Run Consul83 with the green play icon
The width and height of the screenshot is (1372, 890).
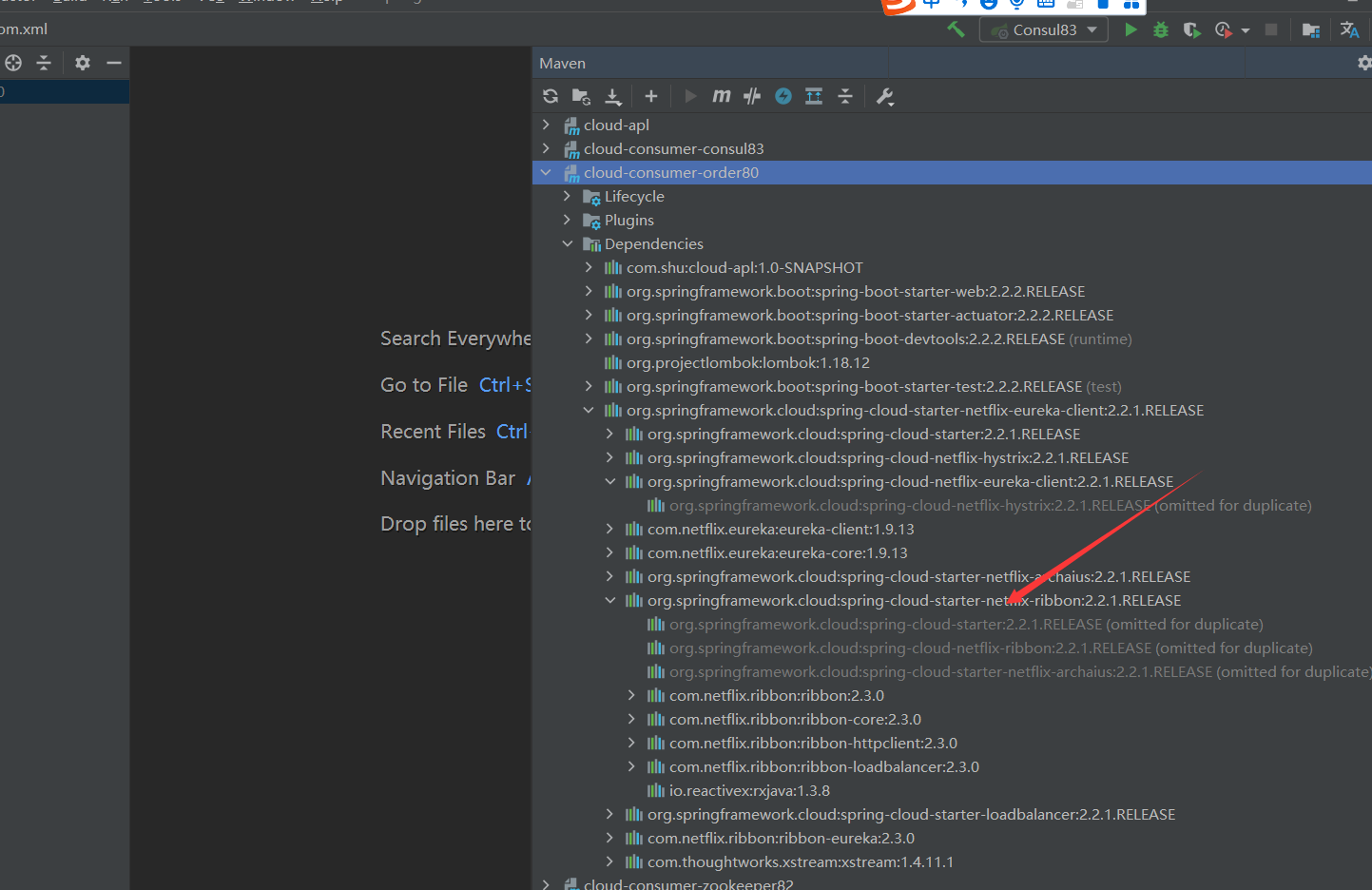1130,29
